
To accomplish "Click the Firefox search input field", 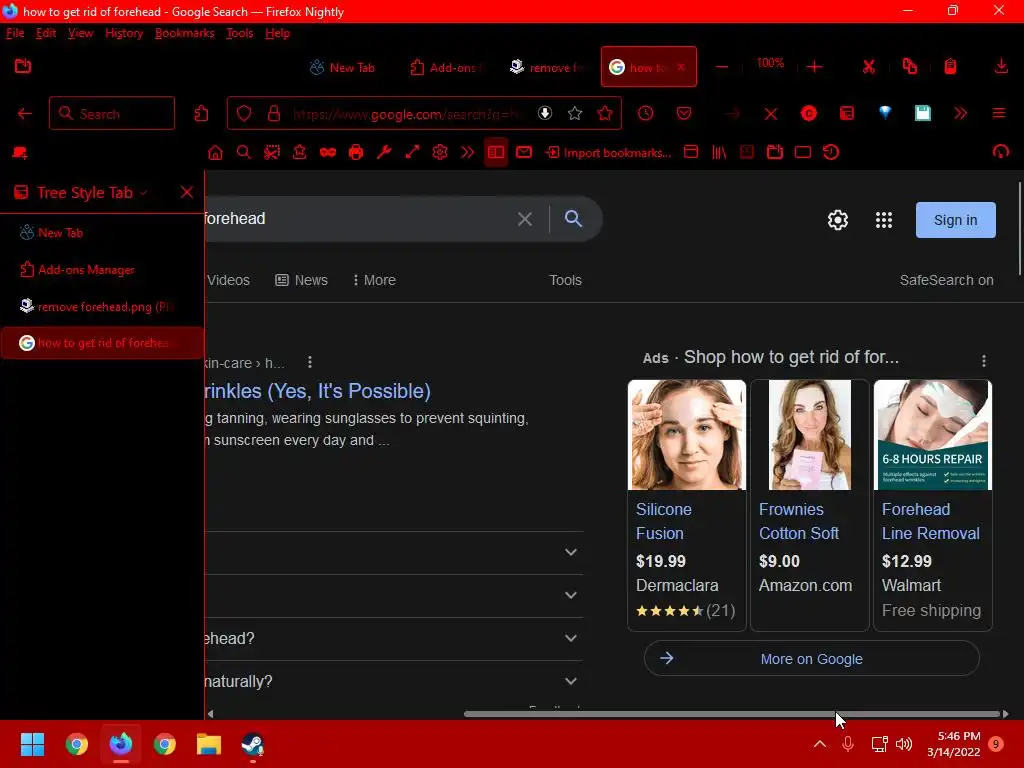I will pos(112,114).
